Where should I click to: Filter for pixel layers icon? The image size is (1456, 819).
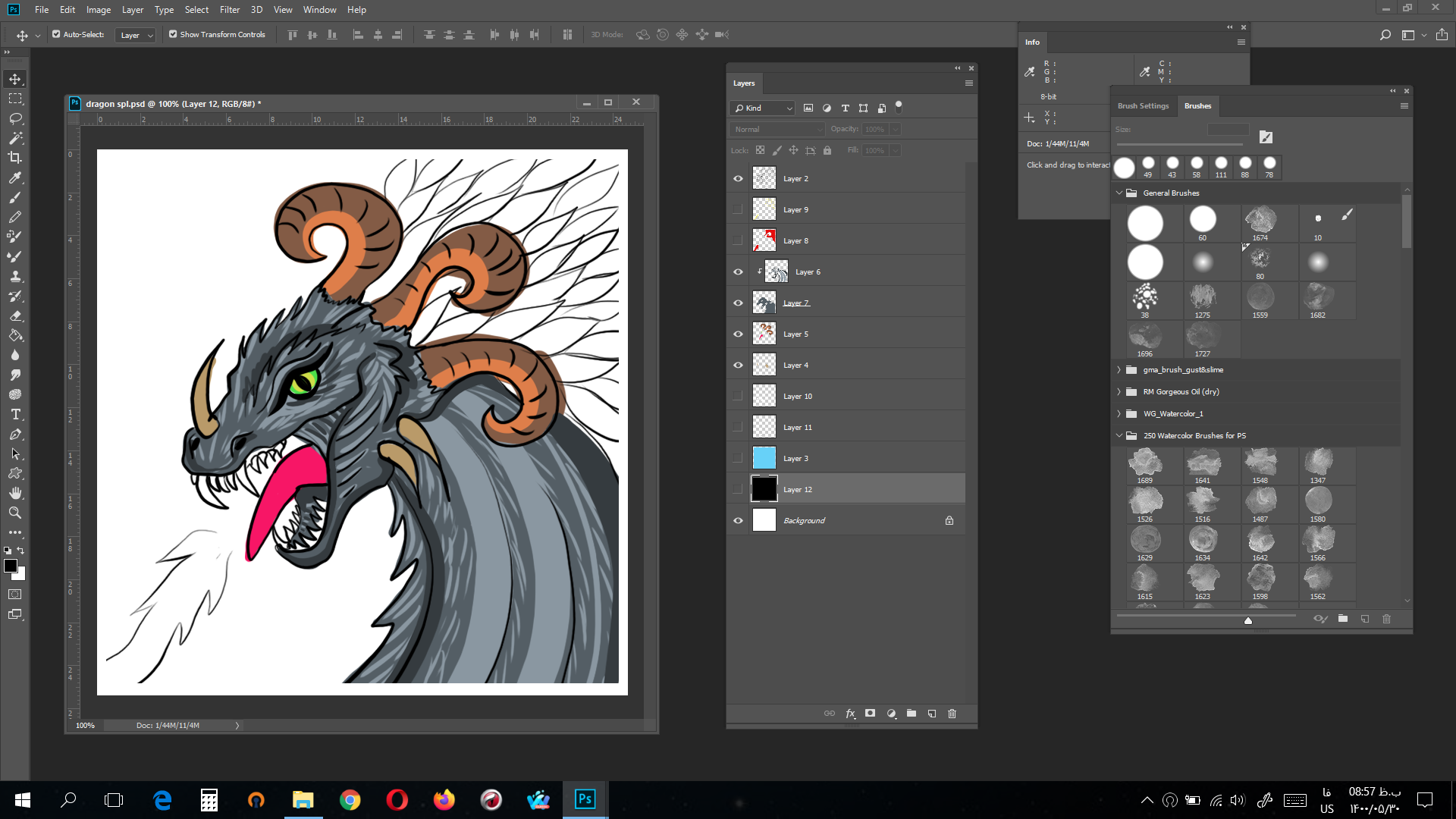[808, 108]
